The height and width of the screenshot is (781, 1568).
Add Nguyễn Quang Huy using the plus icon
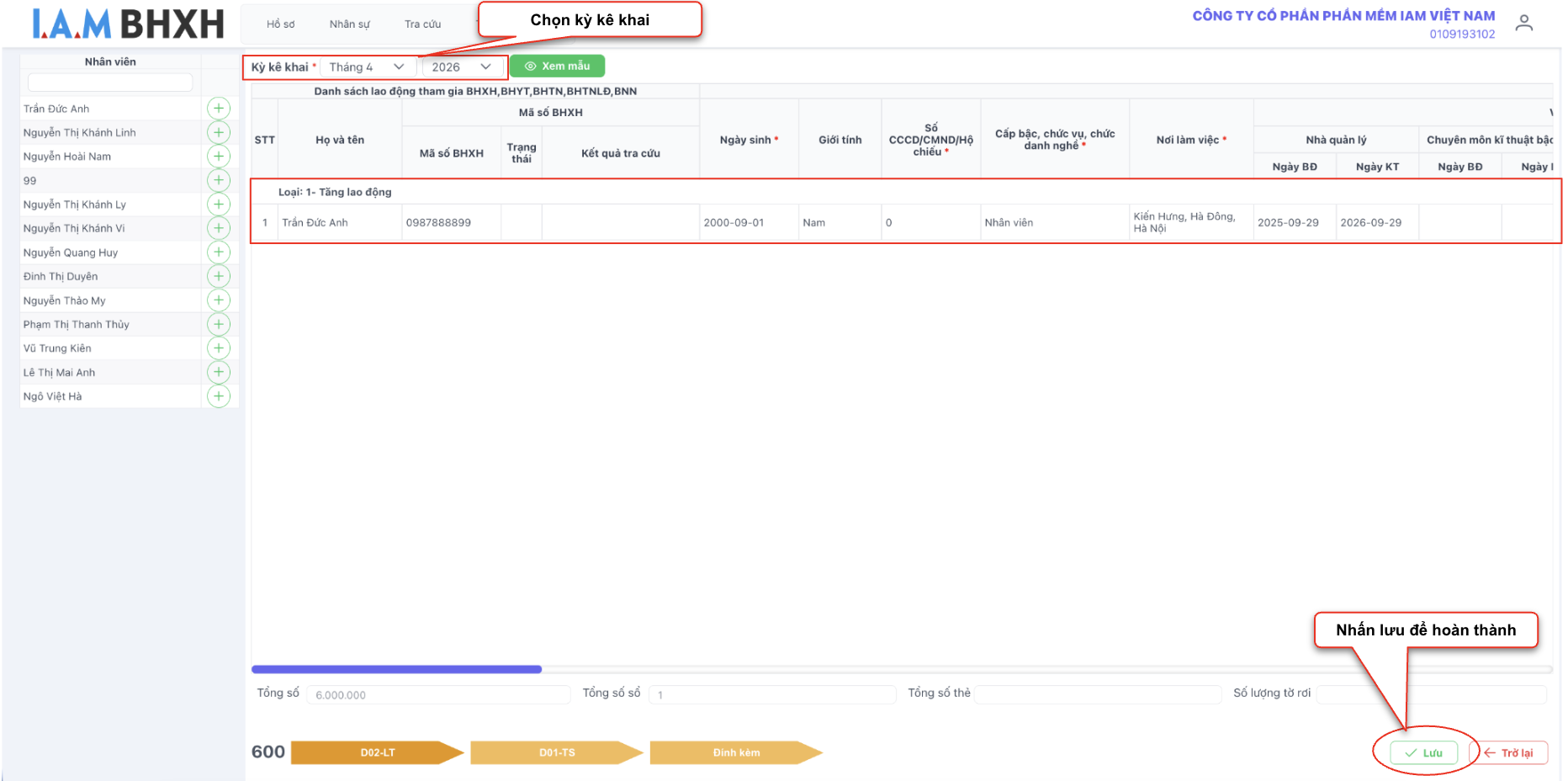pos(219,252)
